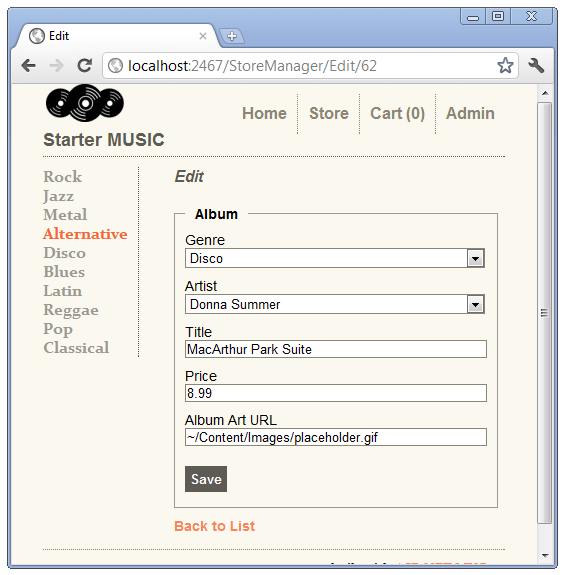This screenshot has height=575, width=562.
Task: Bookmark this page with the star icon
Action: 505,66
